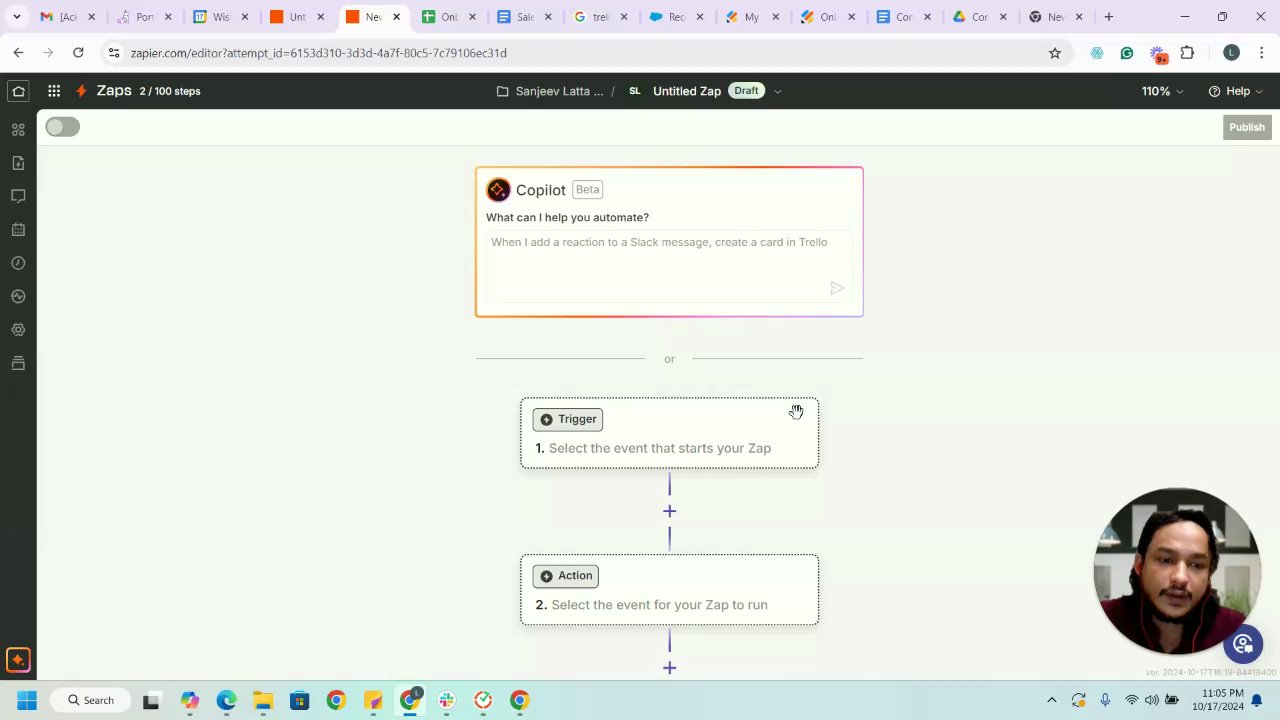Open the Grammarly extension icon
The image size is (1280, 720).
[1127, 53]
